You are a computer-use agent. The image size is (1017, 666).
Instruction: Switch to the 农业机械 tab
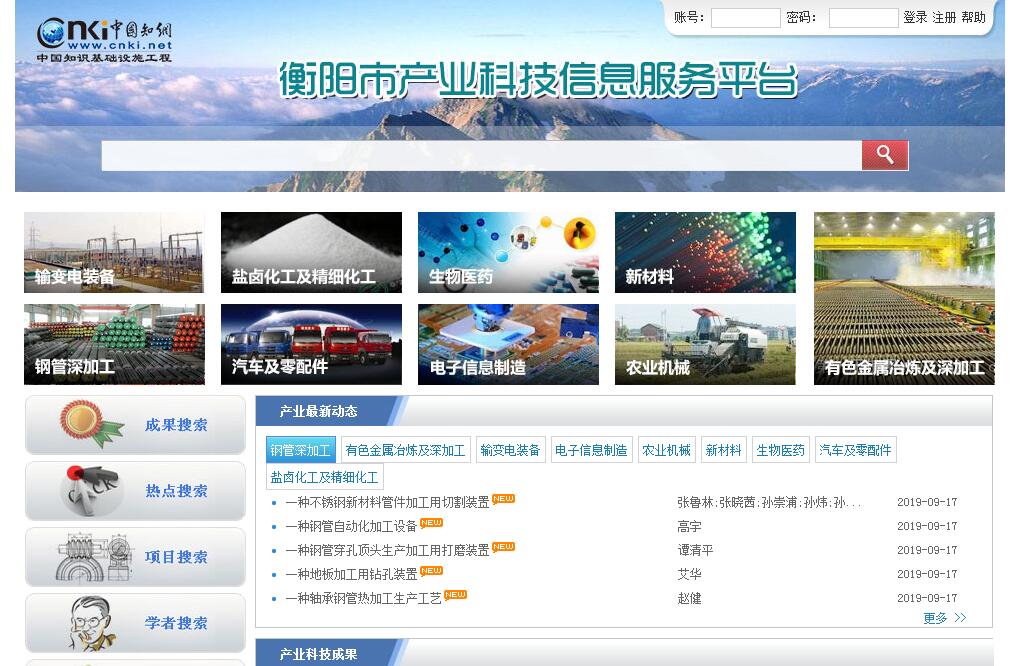pyautogui.click(x=666, y=450)
